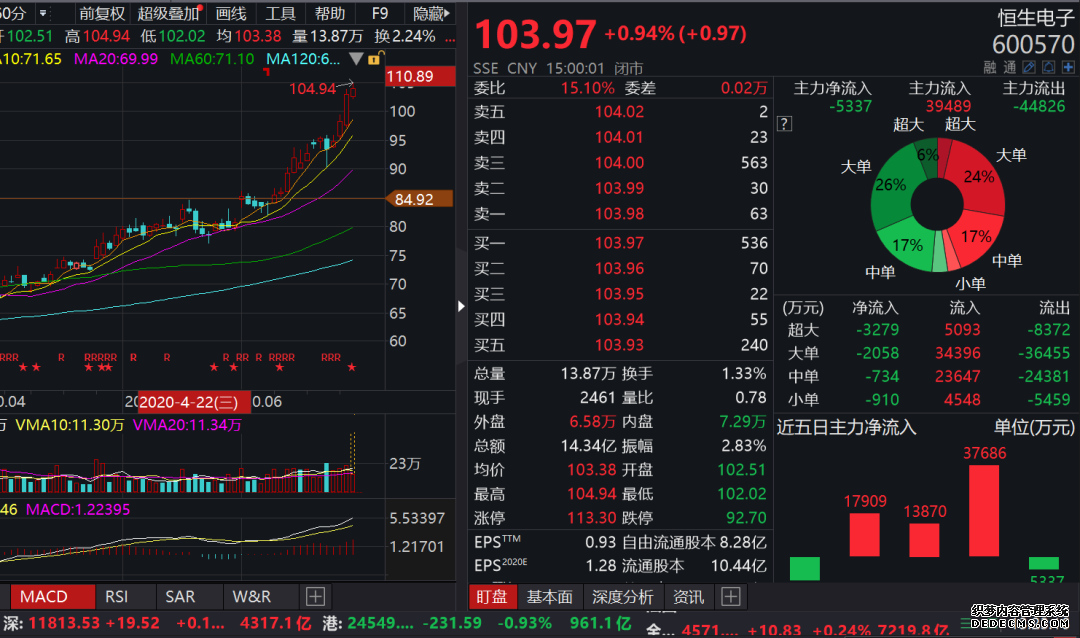
Task: Add a new info panel tab with plus
Action: (731, 597)
